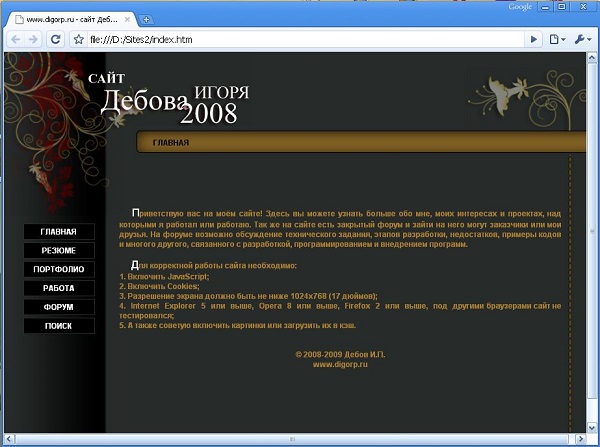Close the www.digorp.ru tab
Viewport: 600px width, 447px height.
[128, 19]
